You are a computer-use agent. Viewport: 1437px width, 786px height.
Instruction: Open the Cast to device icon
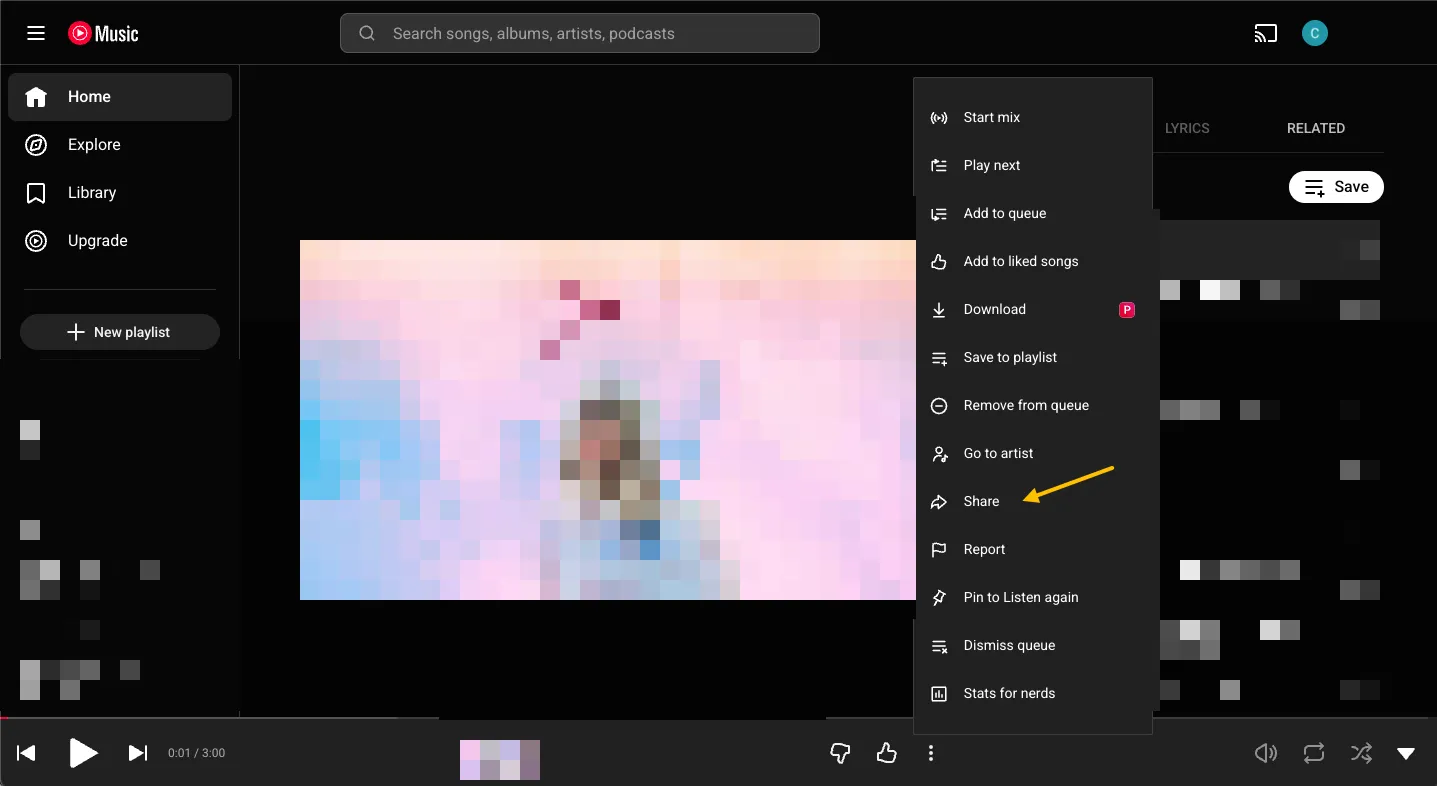pyautogui.click(x=1266, y=33)
